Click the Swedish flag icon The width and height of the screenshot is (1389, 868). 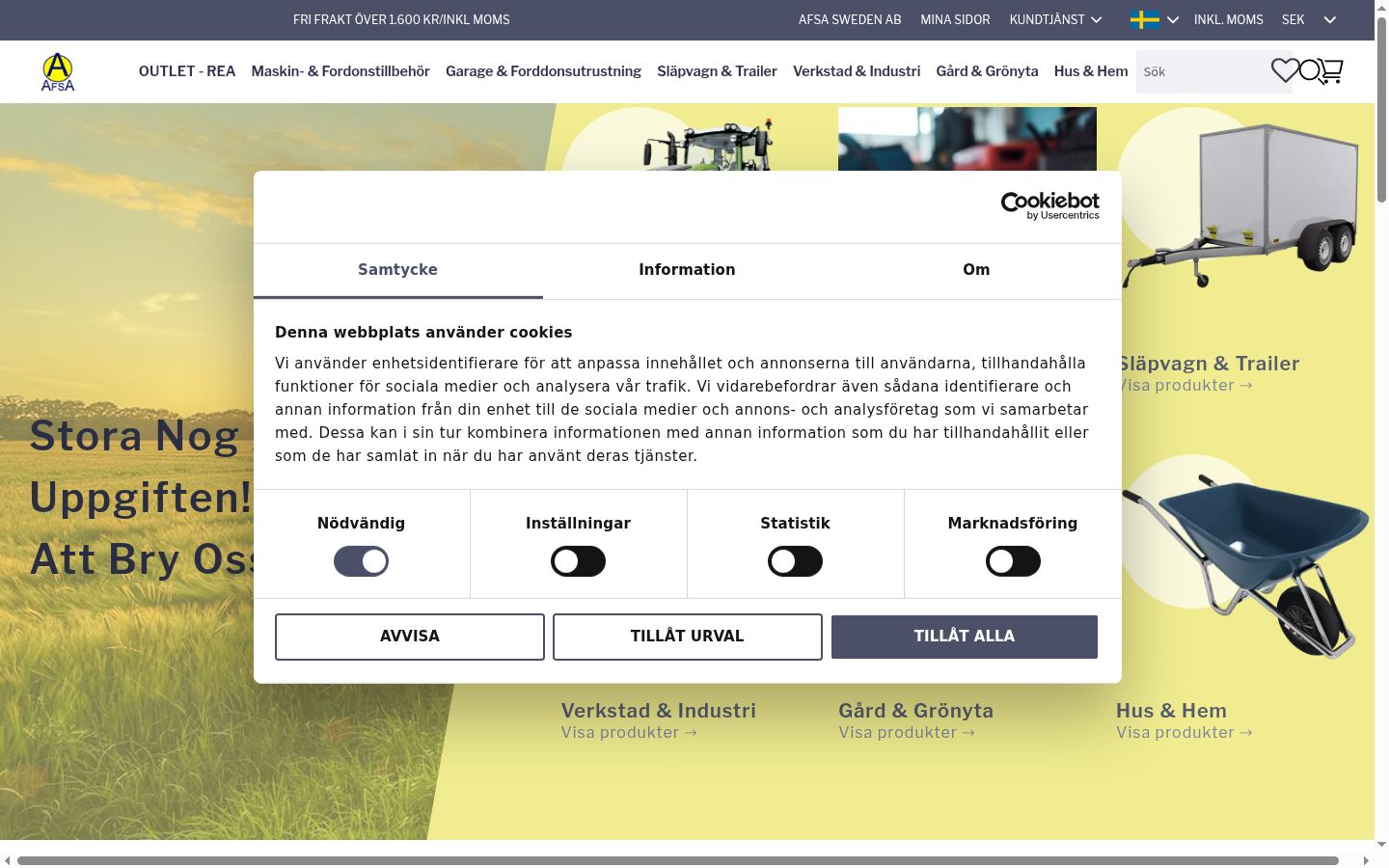tap(1145, 19)
